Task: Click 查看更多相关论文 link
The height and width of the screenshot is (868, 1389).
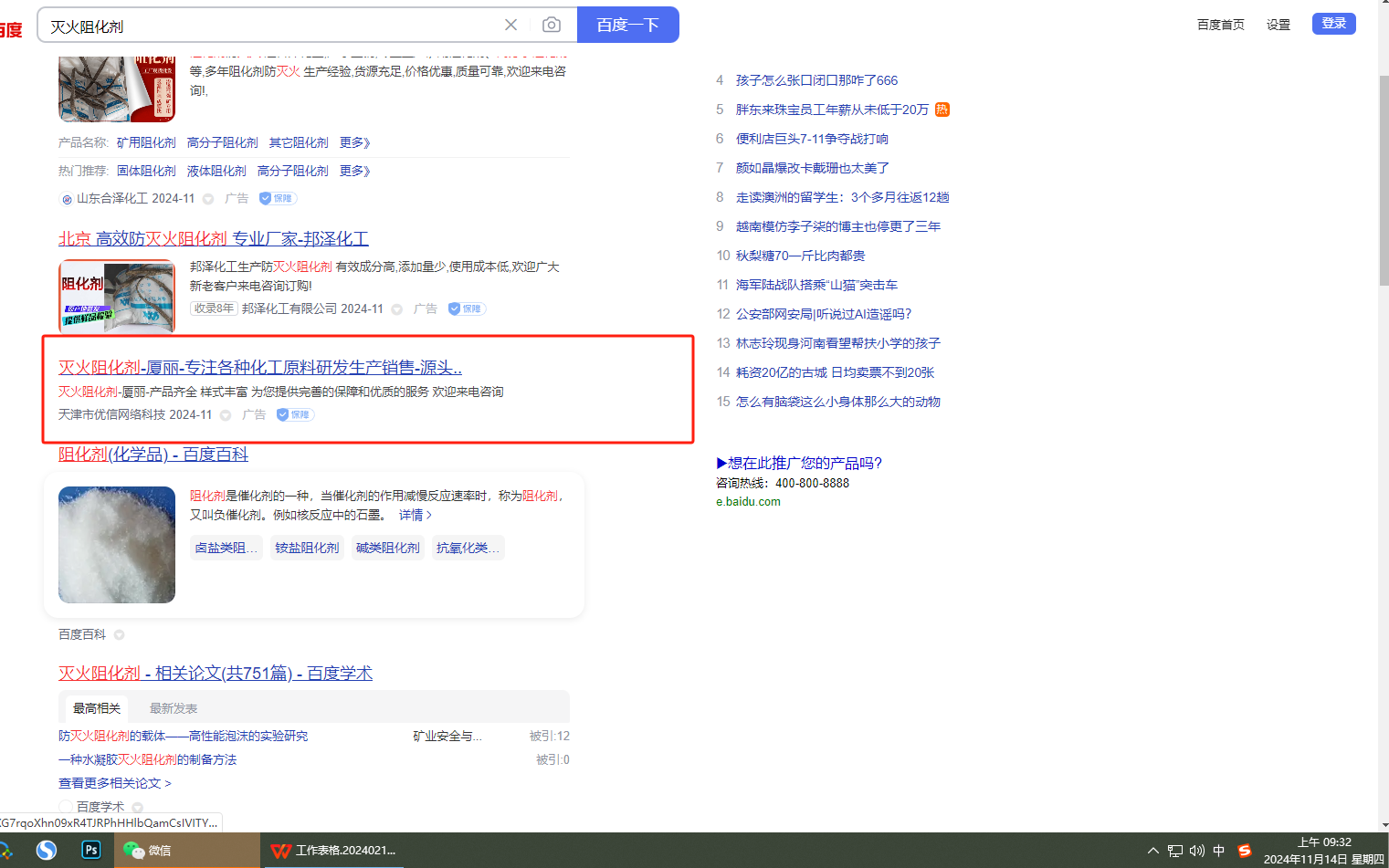Action: [x=115, y=783]
